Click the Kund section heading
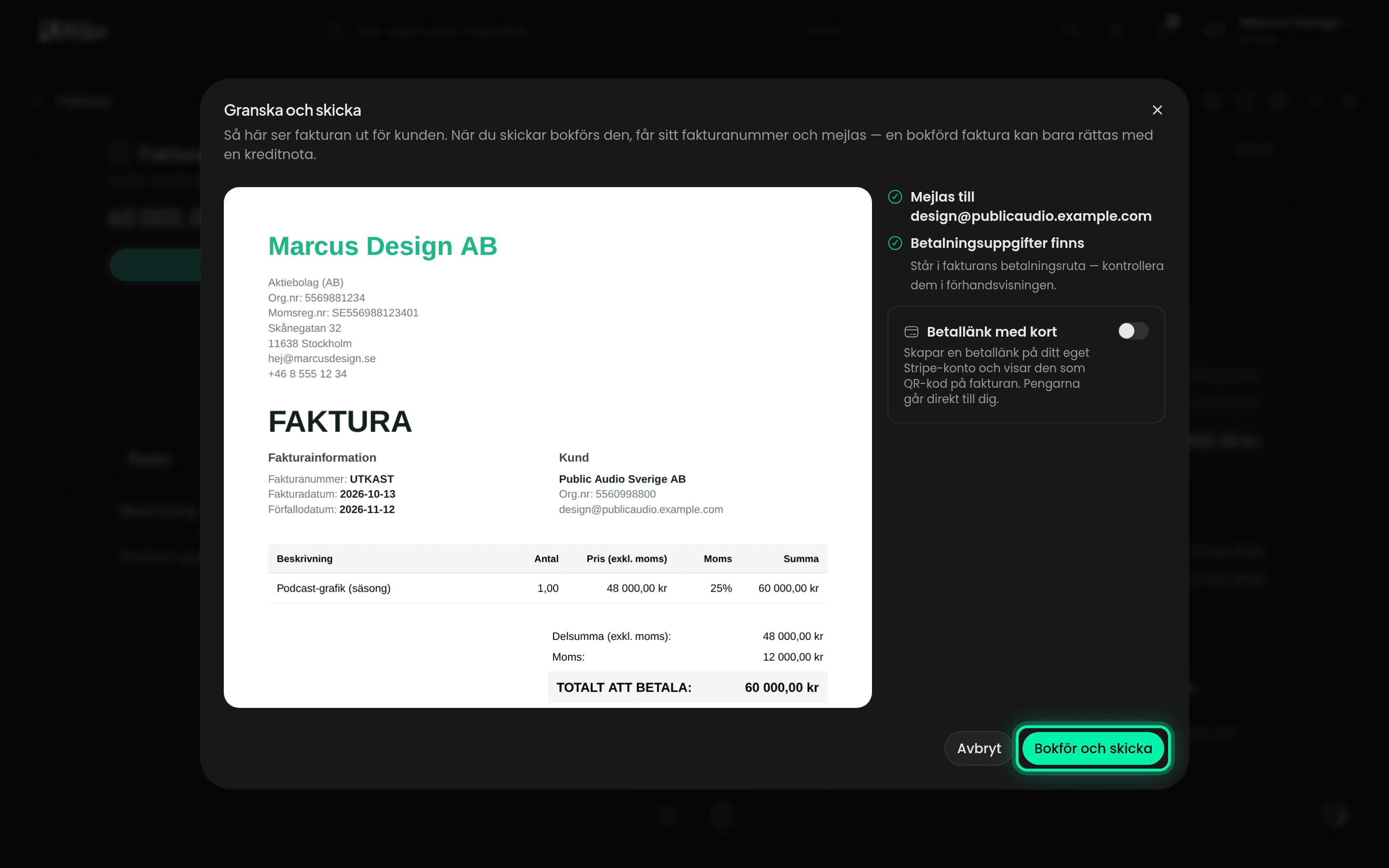The width and height of the screenshot is (1389, 868). 573,458
